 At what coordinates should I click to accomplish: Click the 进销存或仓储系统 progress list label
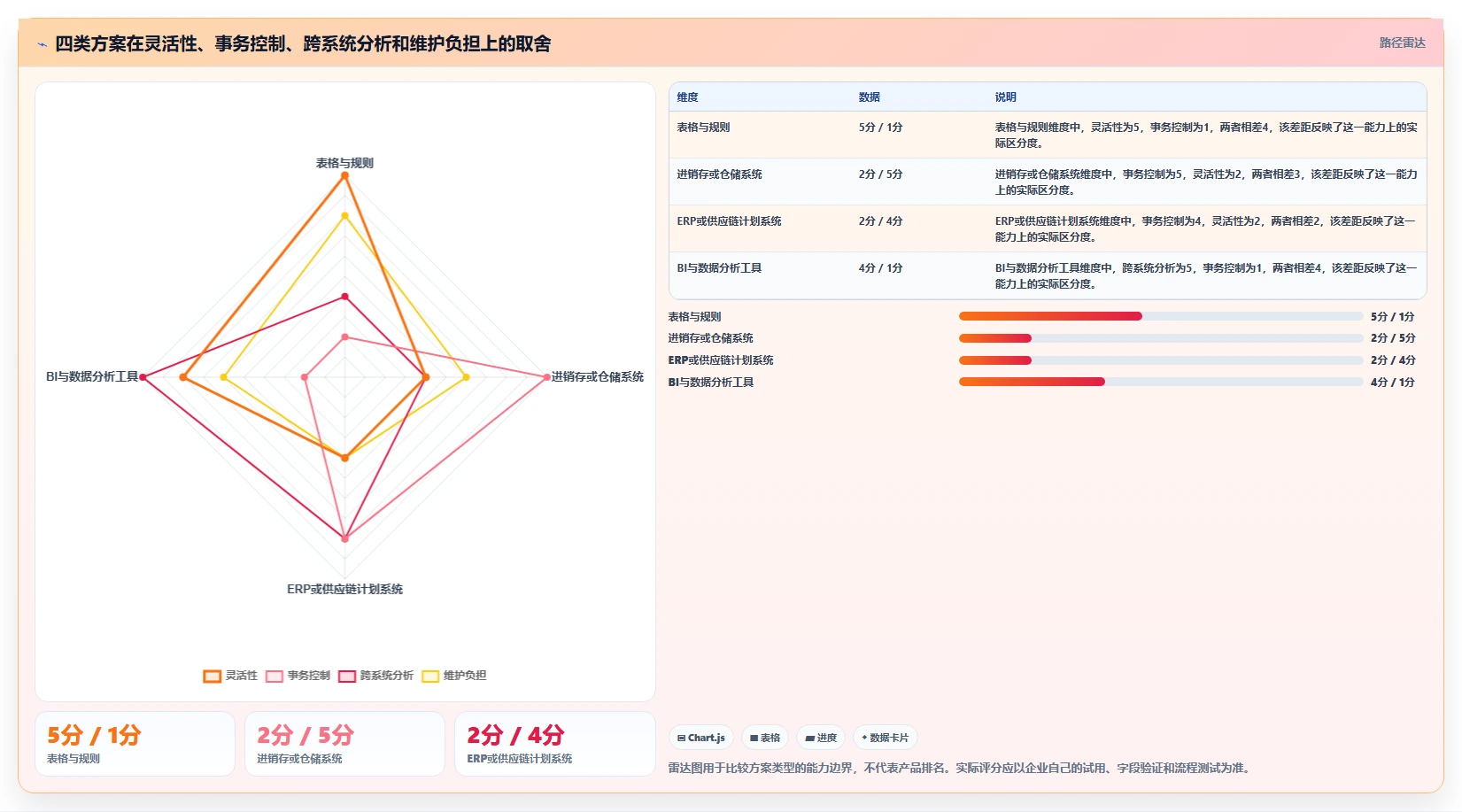[710, 338]
